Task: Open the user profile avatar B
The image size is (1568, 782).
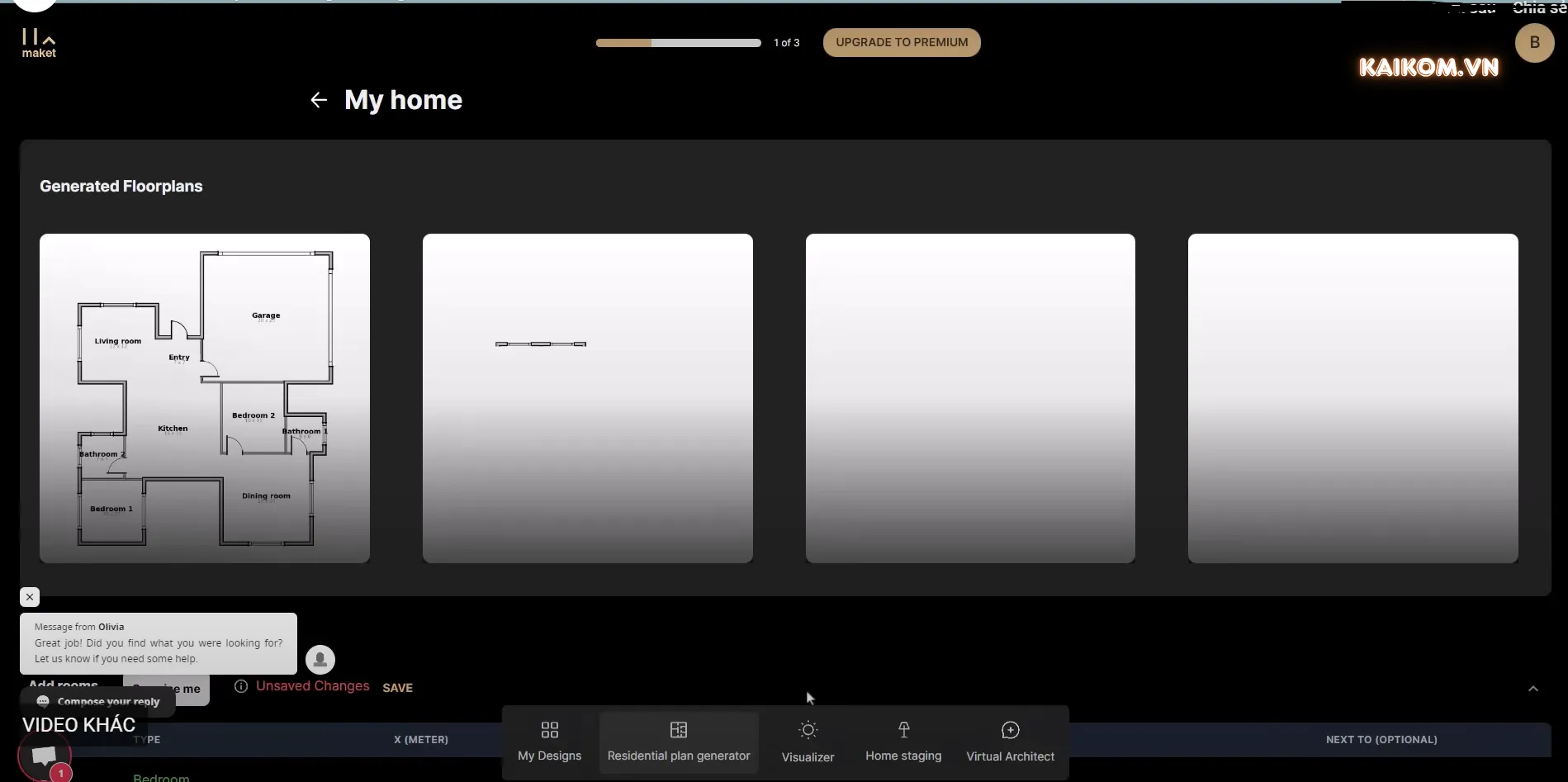Action: pos(1534,43)
